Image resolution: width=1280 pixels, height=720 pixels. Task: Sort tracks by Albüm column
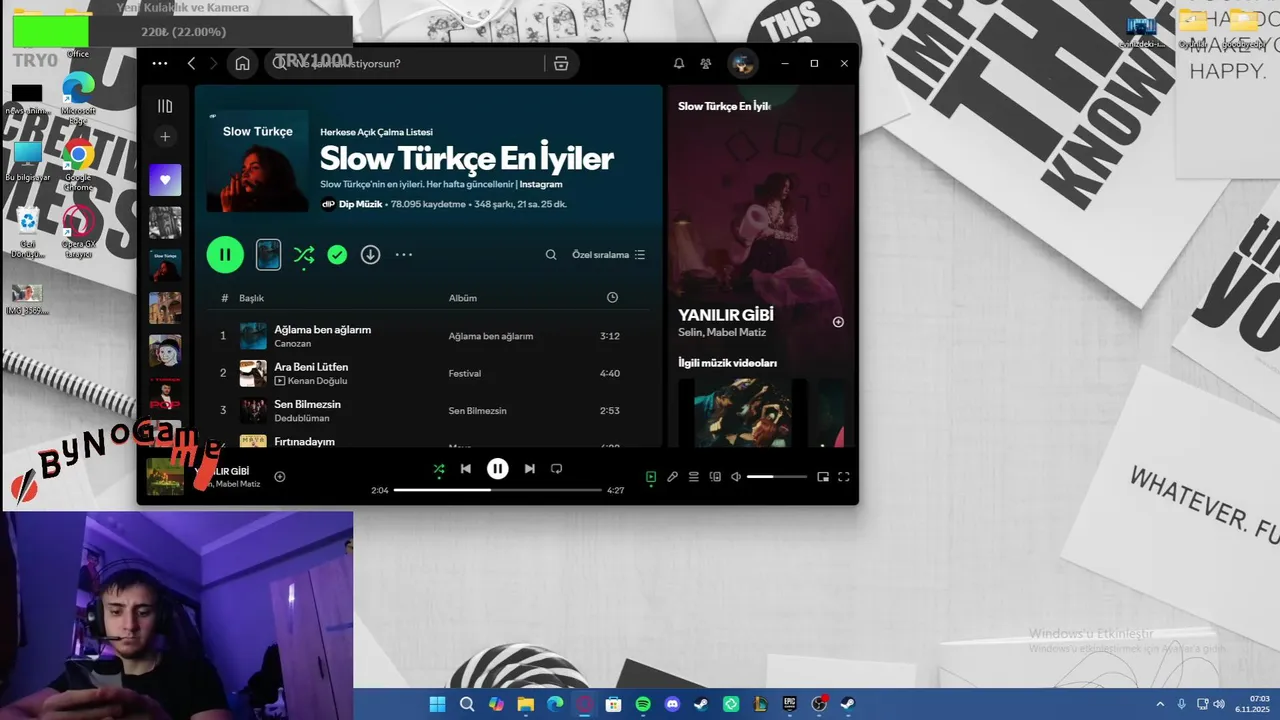(x=462, y=298)
